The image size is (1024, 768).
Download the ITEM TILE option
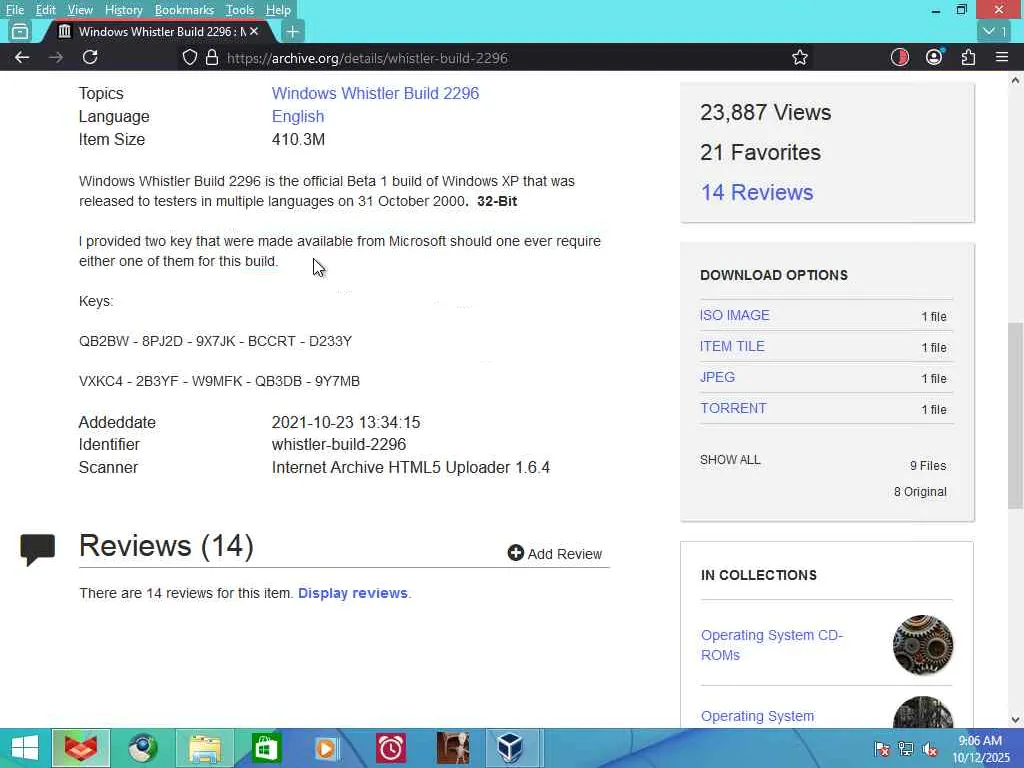point(732,346)
